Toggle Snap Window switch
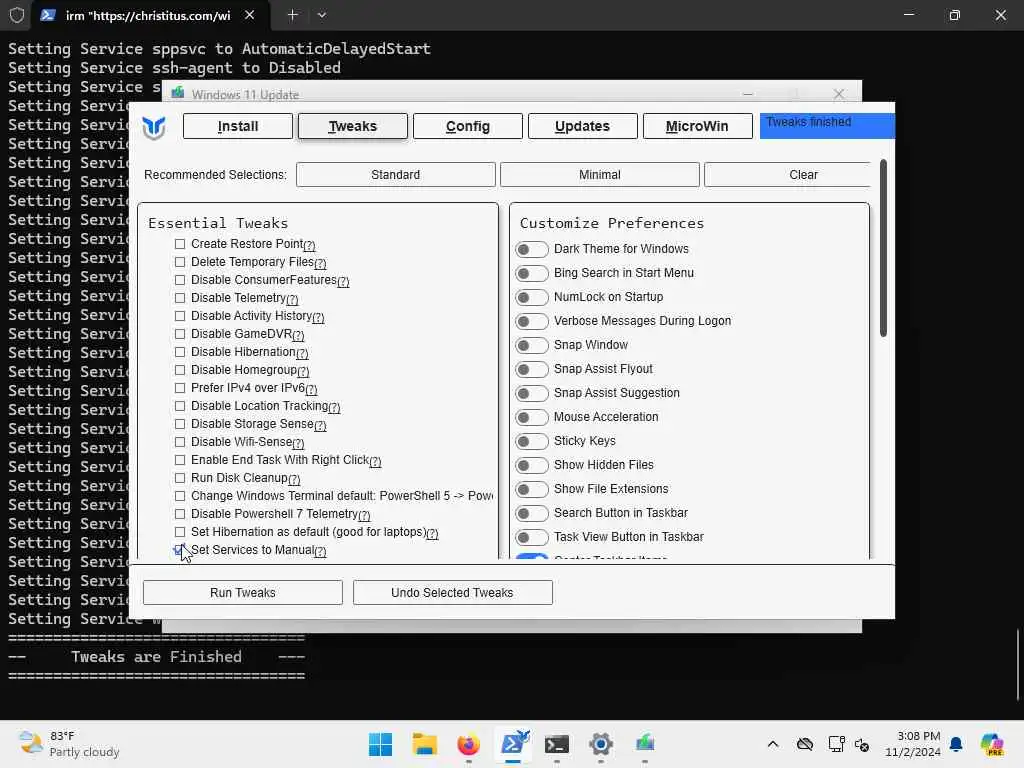 532,345
